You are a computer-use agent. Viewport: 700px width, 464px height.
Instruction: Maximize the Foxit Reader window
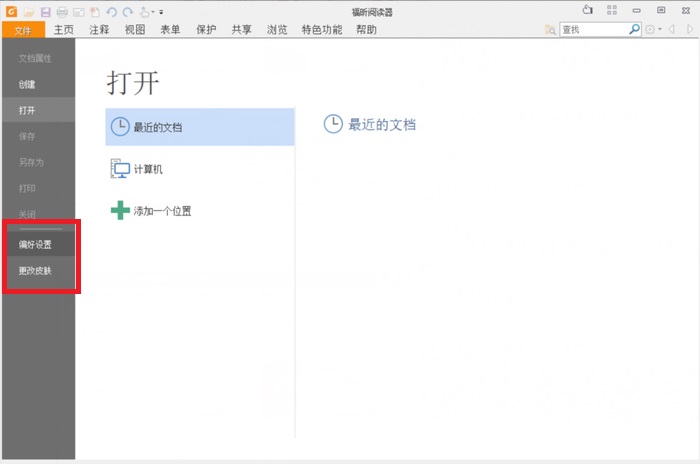(x=661, y=10)
